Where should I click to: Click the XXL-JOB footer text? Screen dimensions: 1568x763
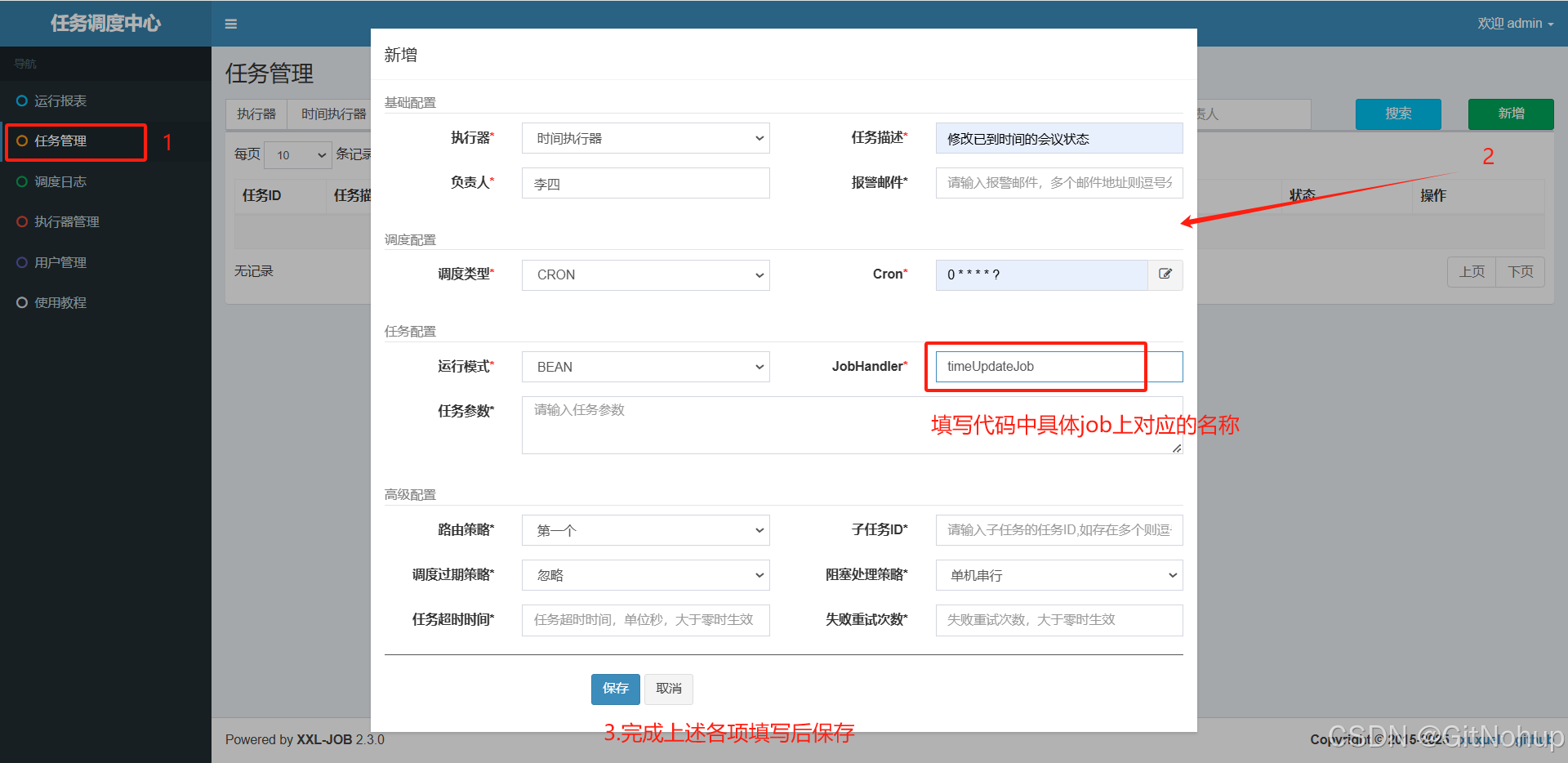tap(324, 739)
